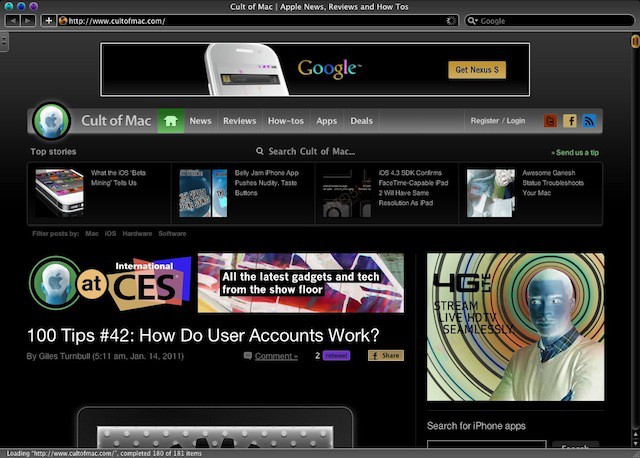640x458 pixels.
Task: Click the Google logo in the ad banner
Action: coord(329,69)
